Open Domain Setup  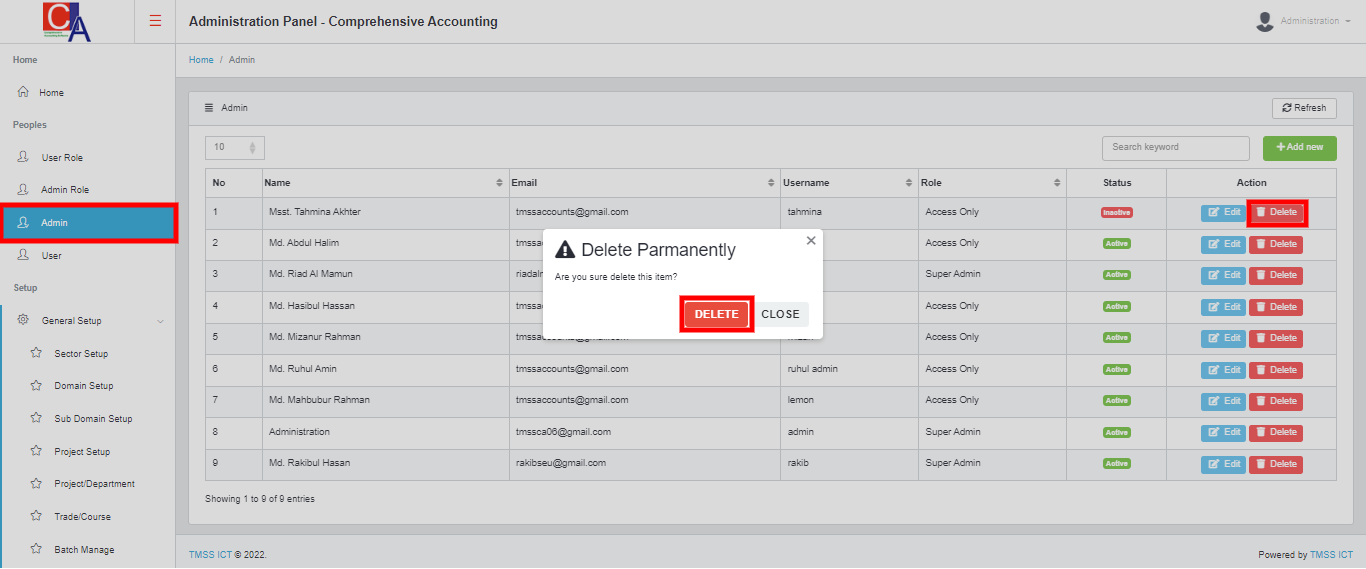click(x=84, y=386)
